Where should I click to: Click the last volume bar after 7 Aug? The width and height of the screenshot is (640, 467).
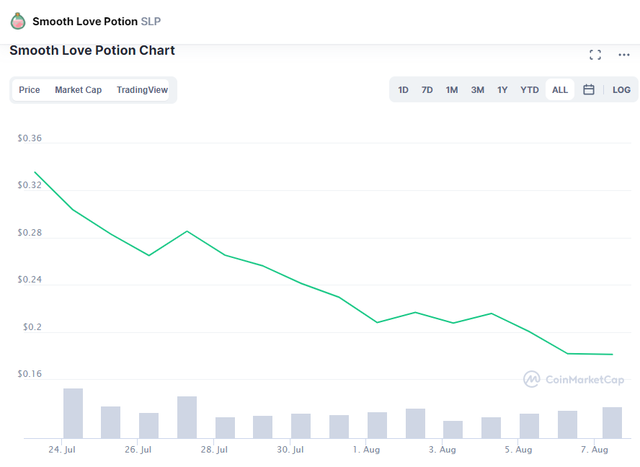click(612, 423)
